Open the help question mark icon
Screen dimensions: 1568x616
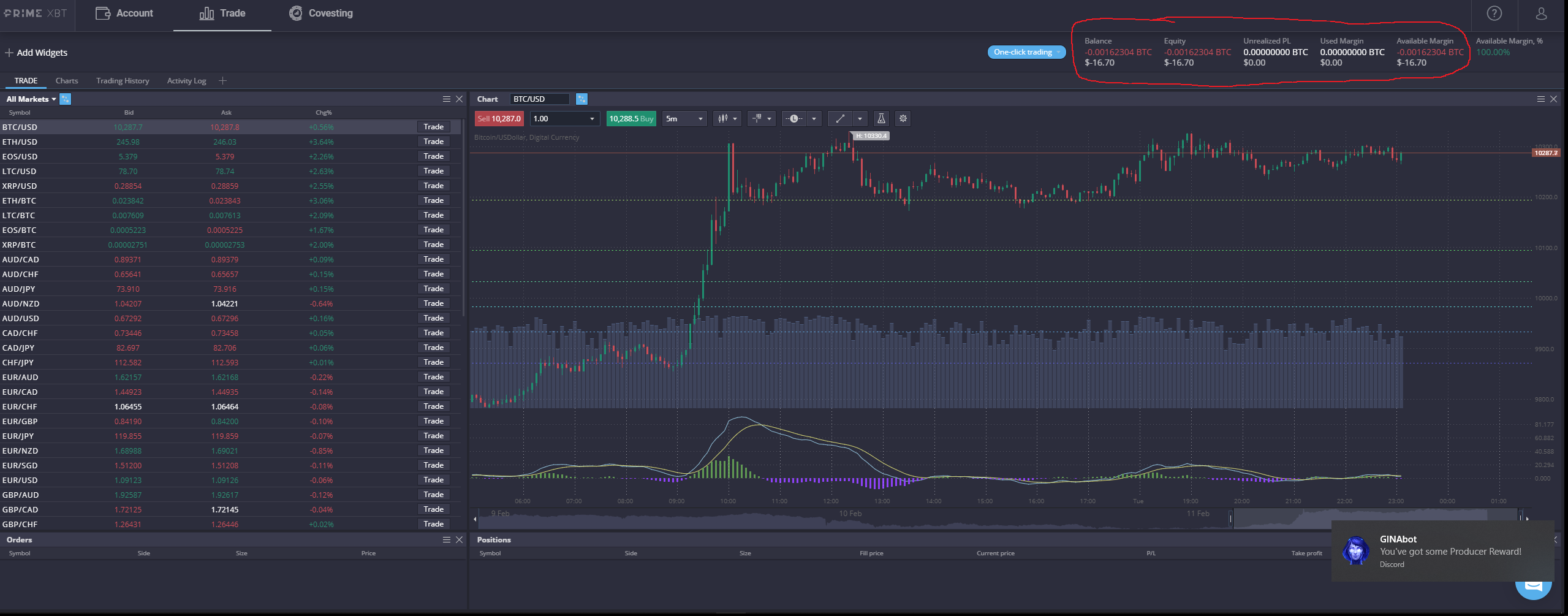[1494, 13]
